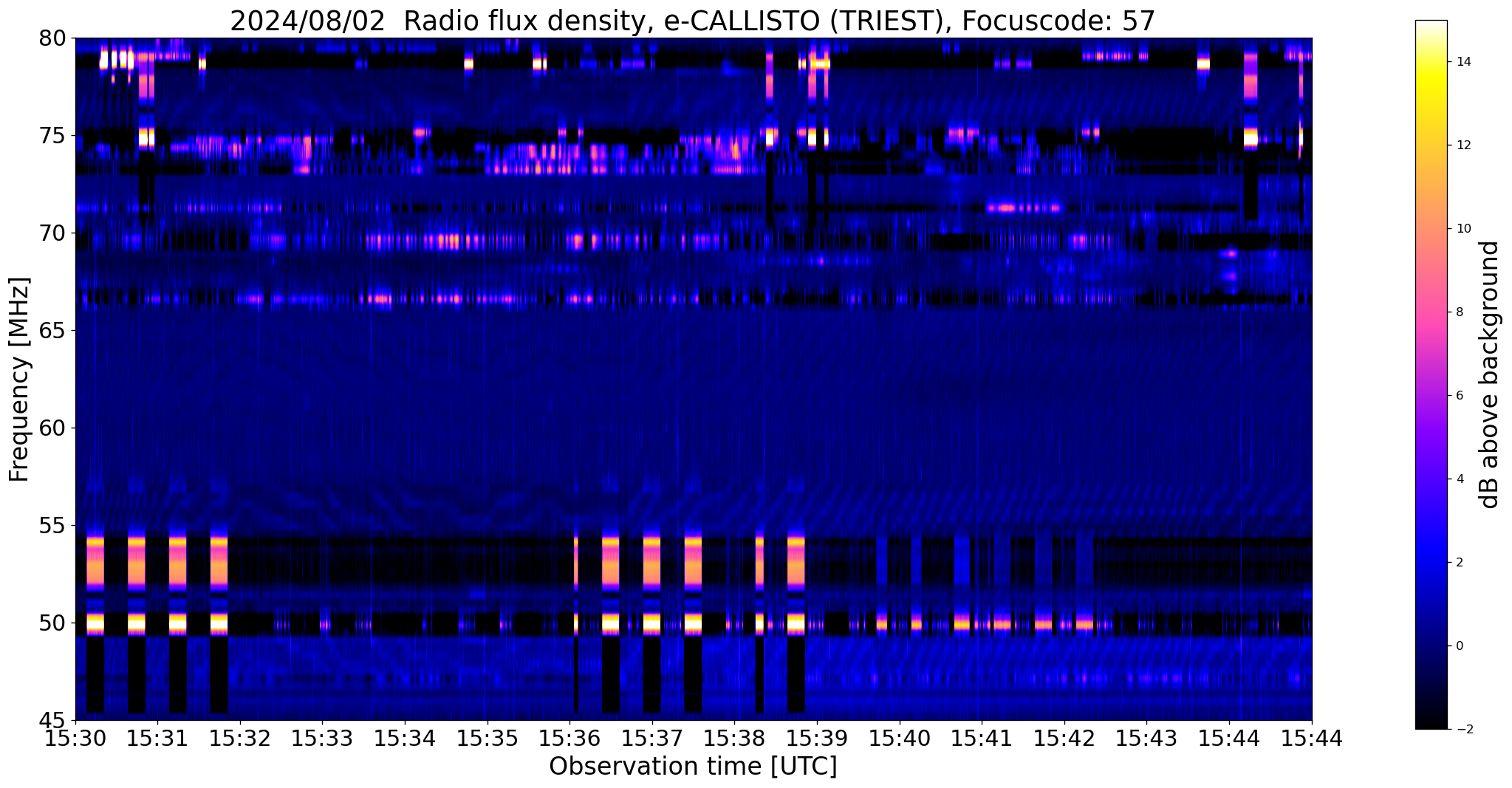Click the 15:34 time tick label
This screenshot has height=788, width=1512.
(405, 738)
